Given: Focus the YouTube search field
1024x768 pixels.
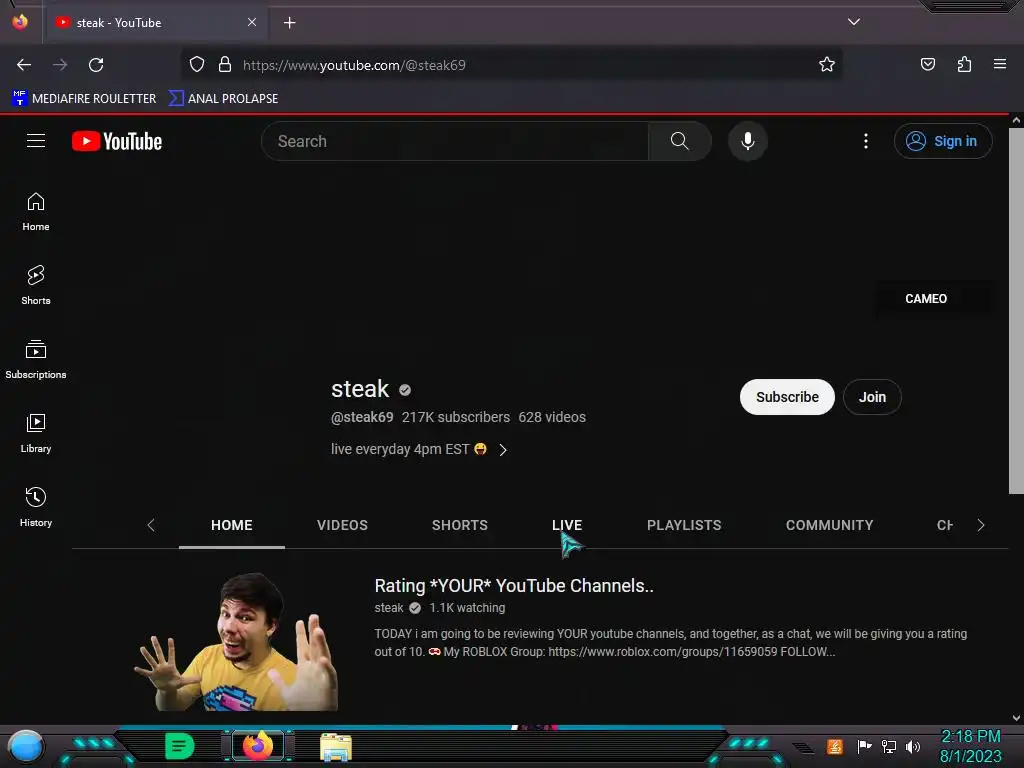Looking at the screenshot, I should click(455, 141).
